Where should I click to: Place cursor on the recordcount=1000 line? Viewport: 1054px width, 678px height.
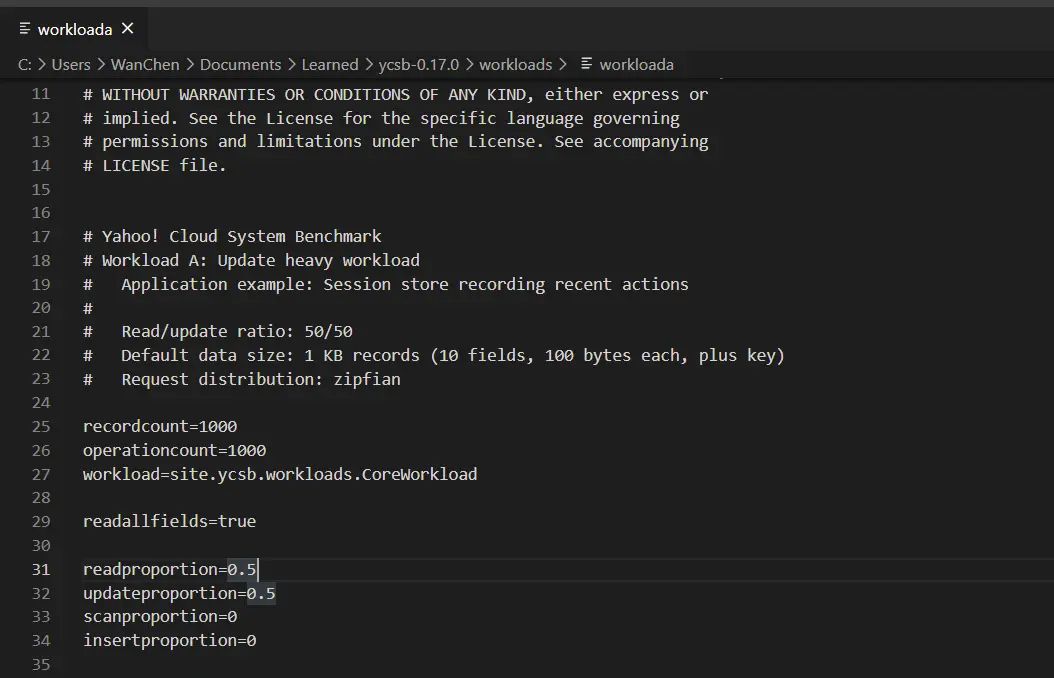(160, 426)
